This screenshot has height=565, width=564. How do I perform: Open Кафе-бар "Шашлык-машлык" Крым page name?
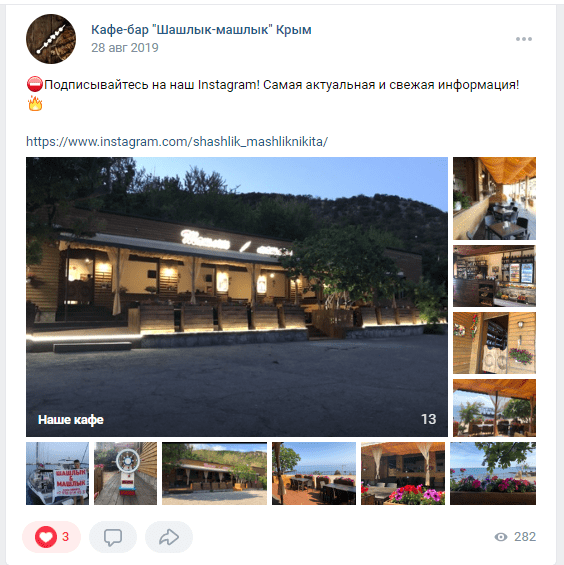point(201,30)
